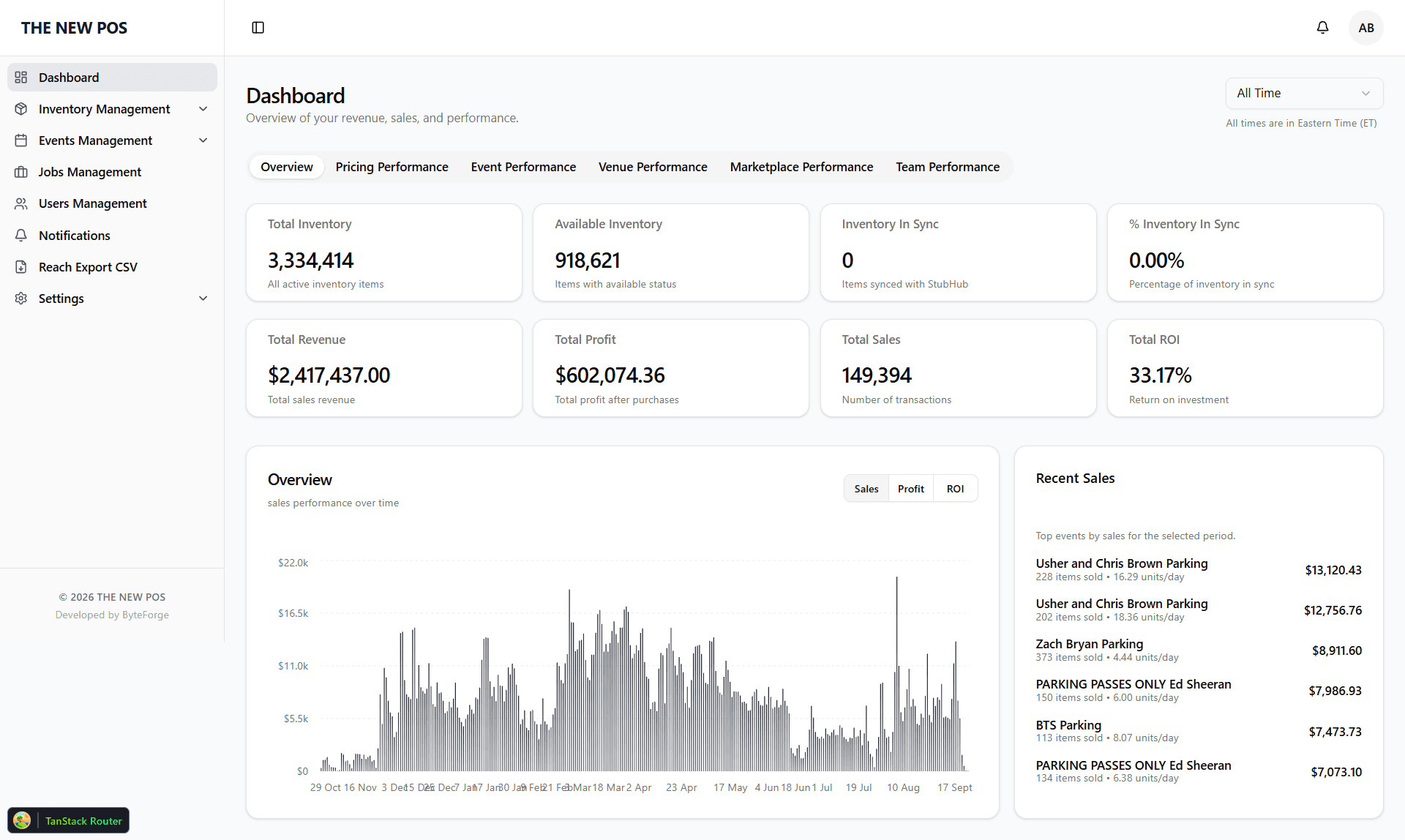Click the $22.0k chart axis label
This screenshot has height=840, width=1405.
pyautogui.click(x=293, y=563)
